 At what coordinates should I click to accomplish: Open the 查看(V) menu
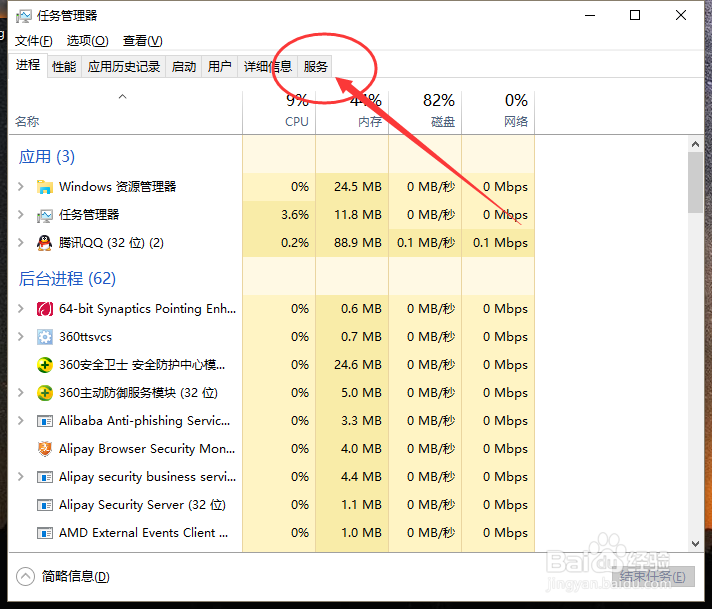(x=143, y=41)
